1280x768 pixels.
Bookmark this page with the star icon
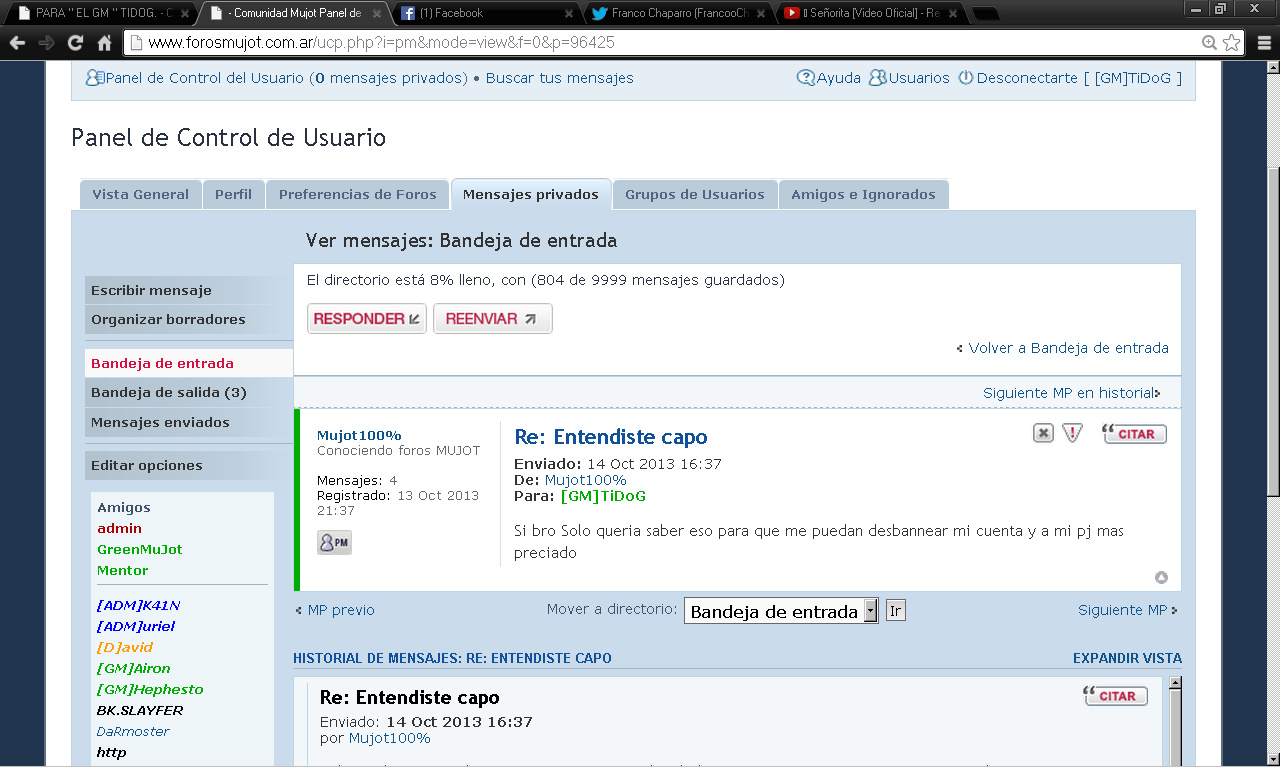(1231, 43)
